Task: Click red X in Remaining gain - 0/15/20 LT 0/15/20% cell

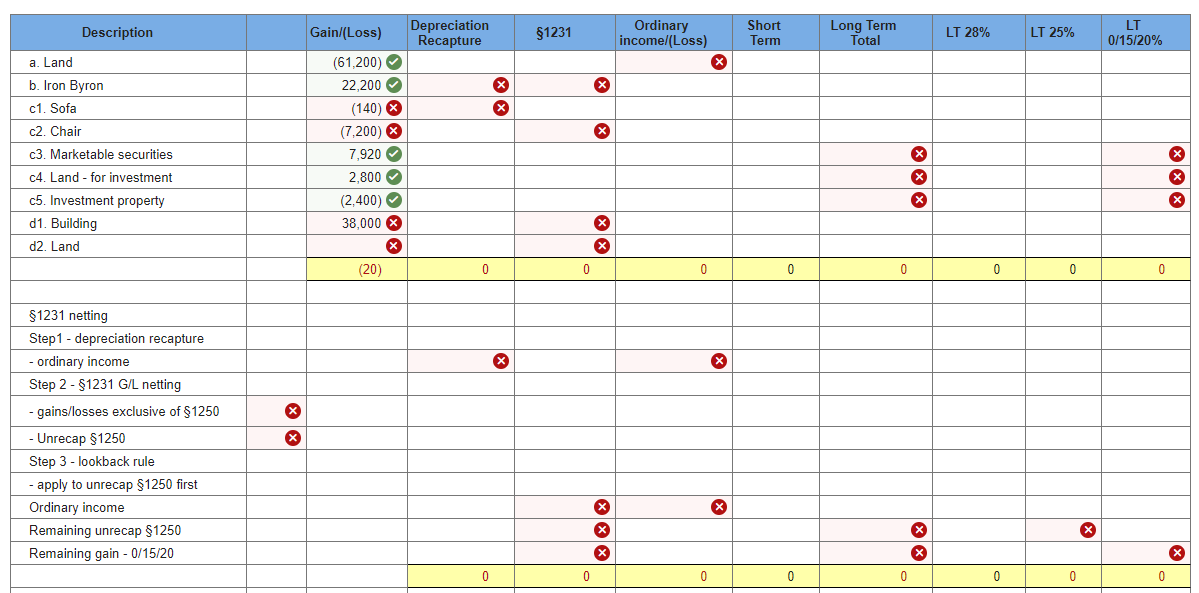Action: (1178, 552)
